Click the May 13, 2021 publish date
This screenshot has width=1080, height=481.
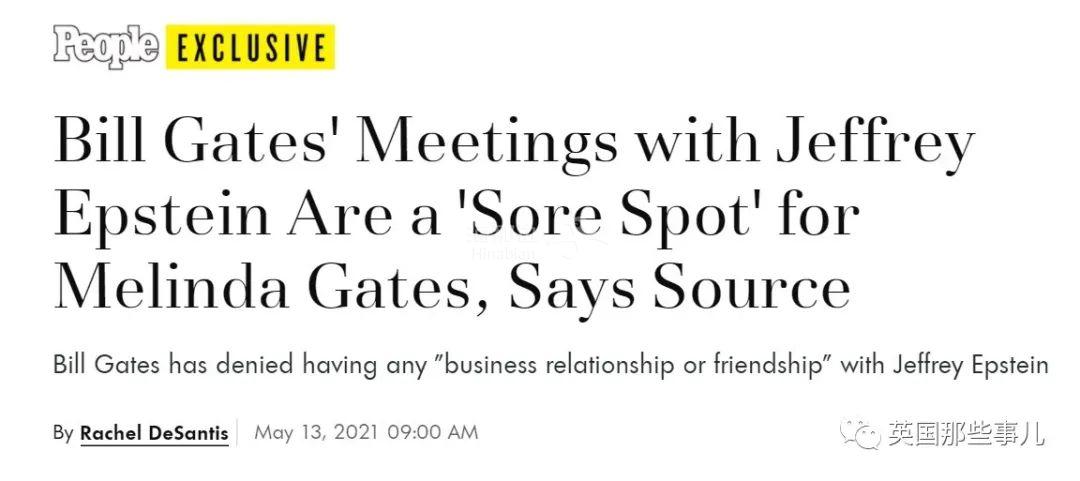pos(314,433)
